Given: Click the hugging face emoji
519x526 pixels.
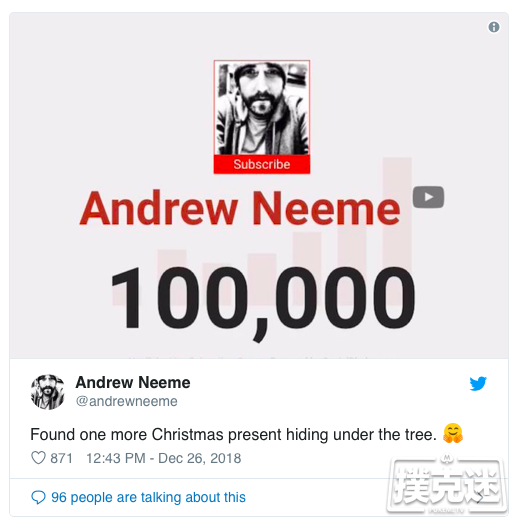Looking at the screenshot, I should 453,433.
